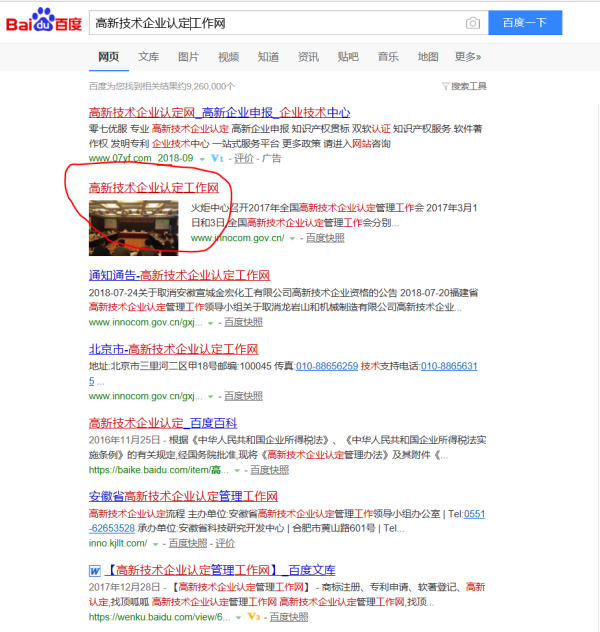Open 百度快照 for www.innocom.gov.cn/ result
Screen dimensions: 600x632
tap(325, 238)
